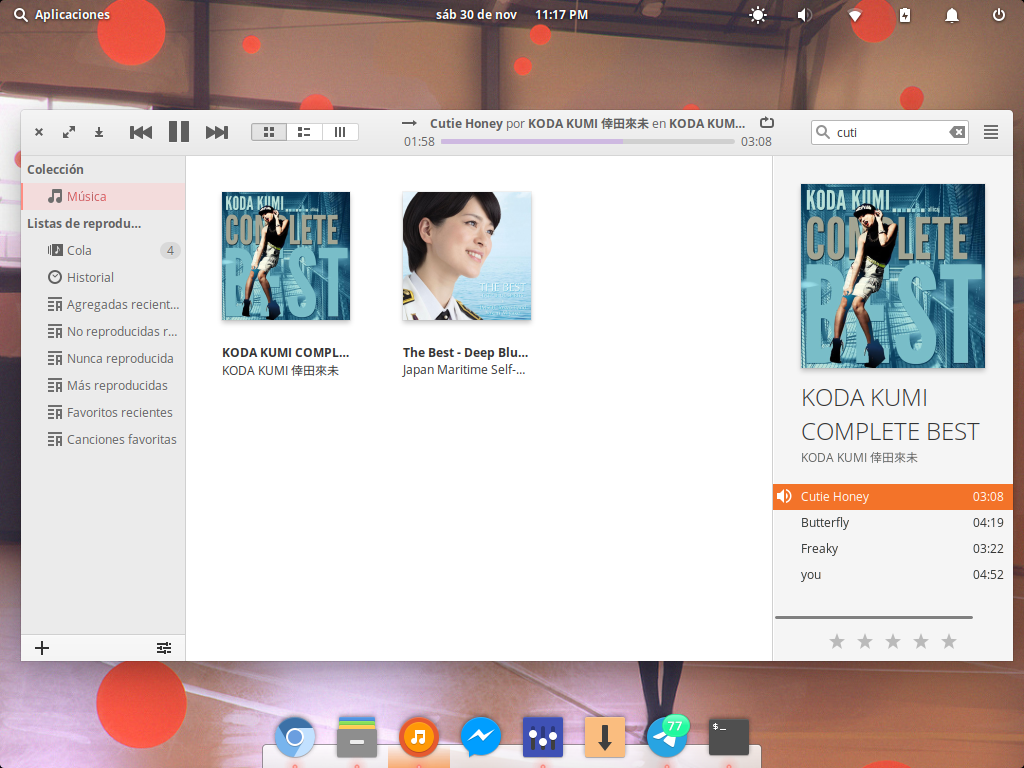Click the search field containing cuti

click(x=889, y=133)
